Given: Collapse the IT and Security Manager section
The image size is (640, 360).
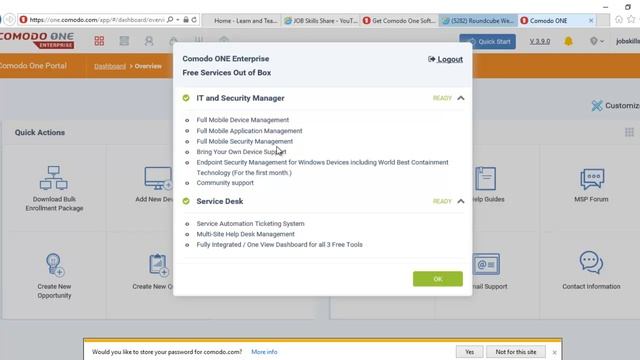Looking at the screenshot, I should pyautogui.click(x=461, y=98).
